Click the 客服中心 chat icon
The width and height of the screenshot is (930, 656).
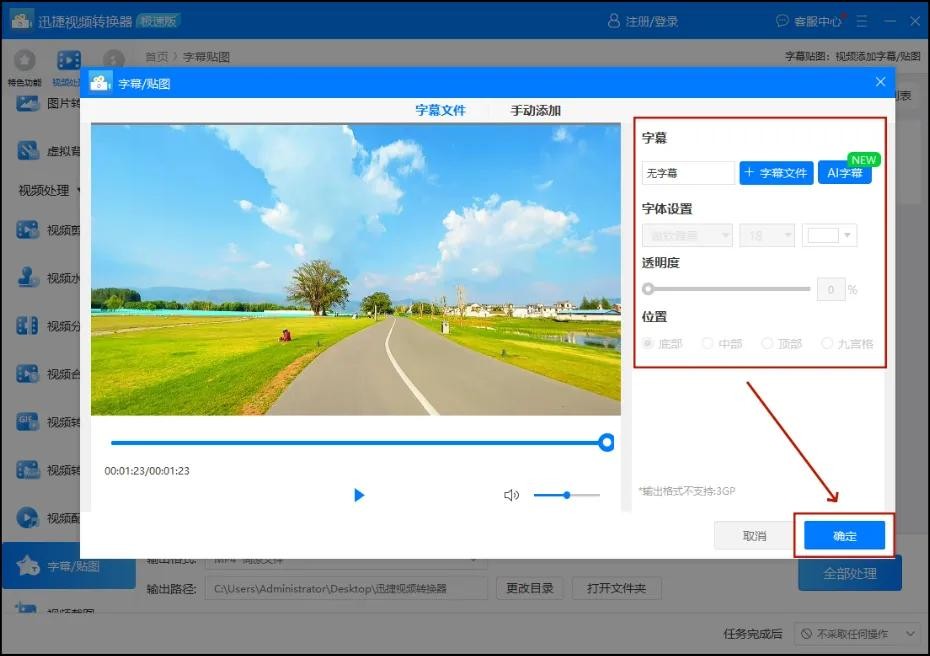(x=782, y=21)
